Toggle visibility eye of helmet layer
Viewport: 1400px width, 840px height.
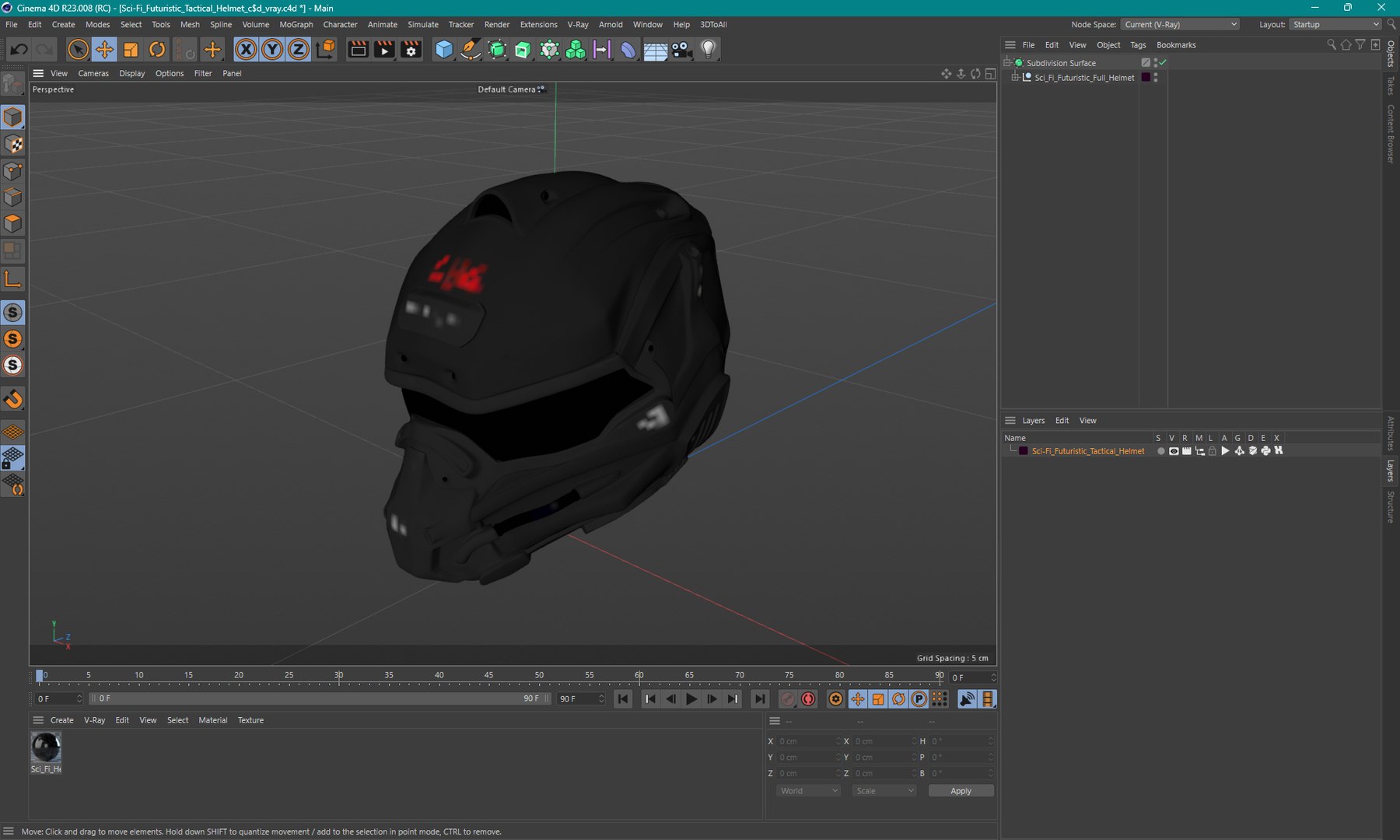click(x=1174, y=451)
